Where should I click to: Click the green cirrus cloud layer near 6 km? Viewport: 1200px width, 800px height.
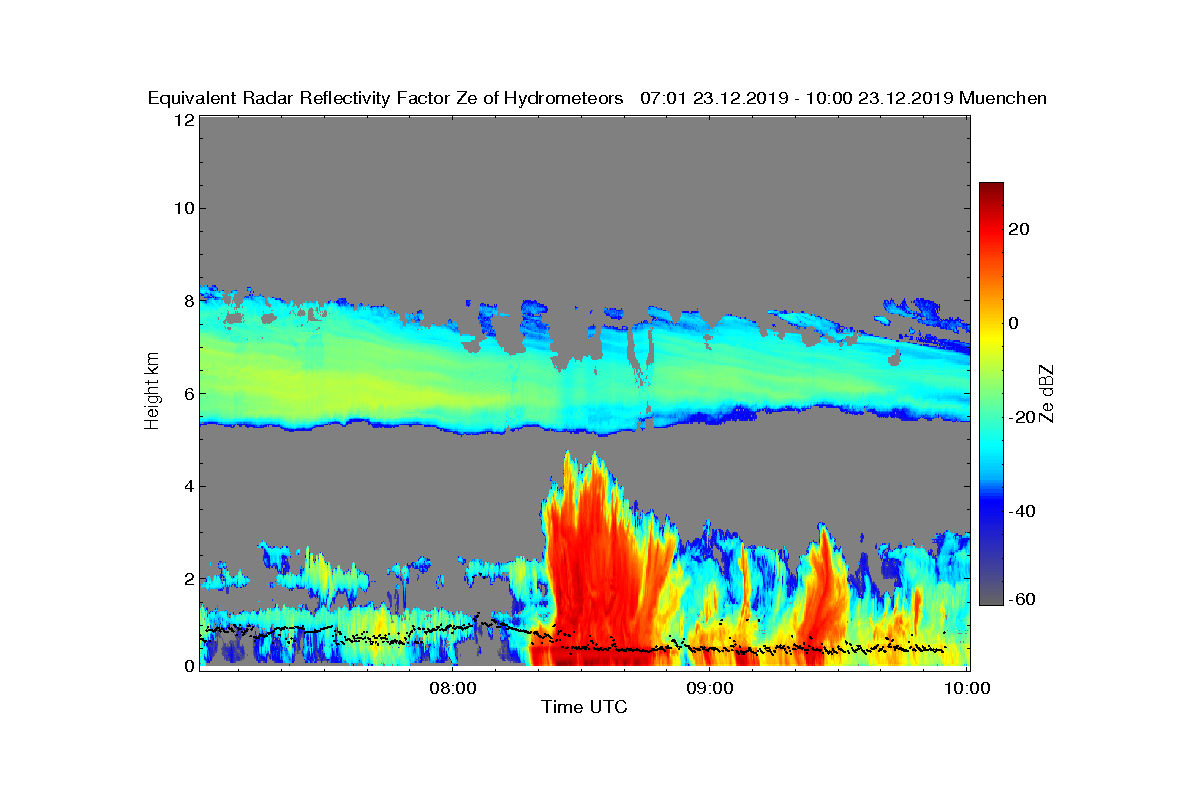[380, 385]
